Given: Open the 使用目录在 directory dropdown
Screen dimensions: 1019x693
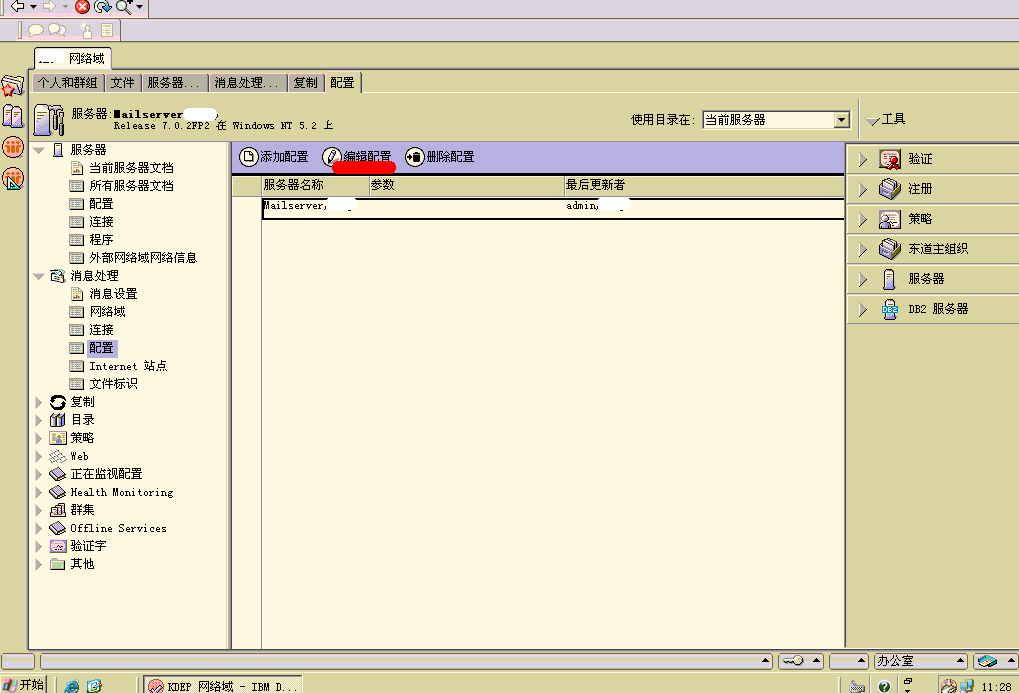Looking at the screenshot, I should coord(841,120).
